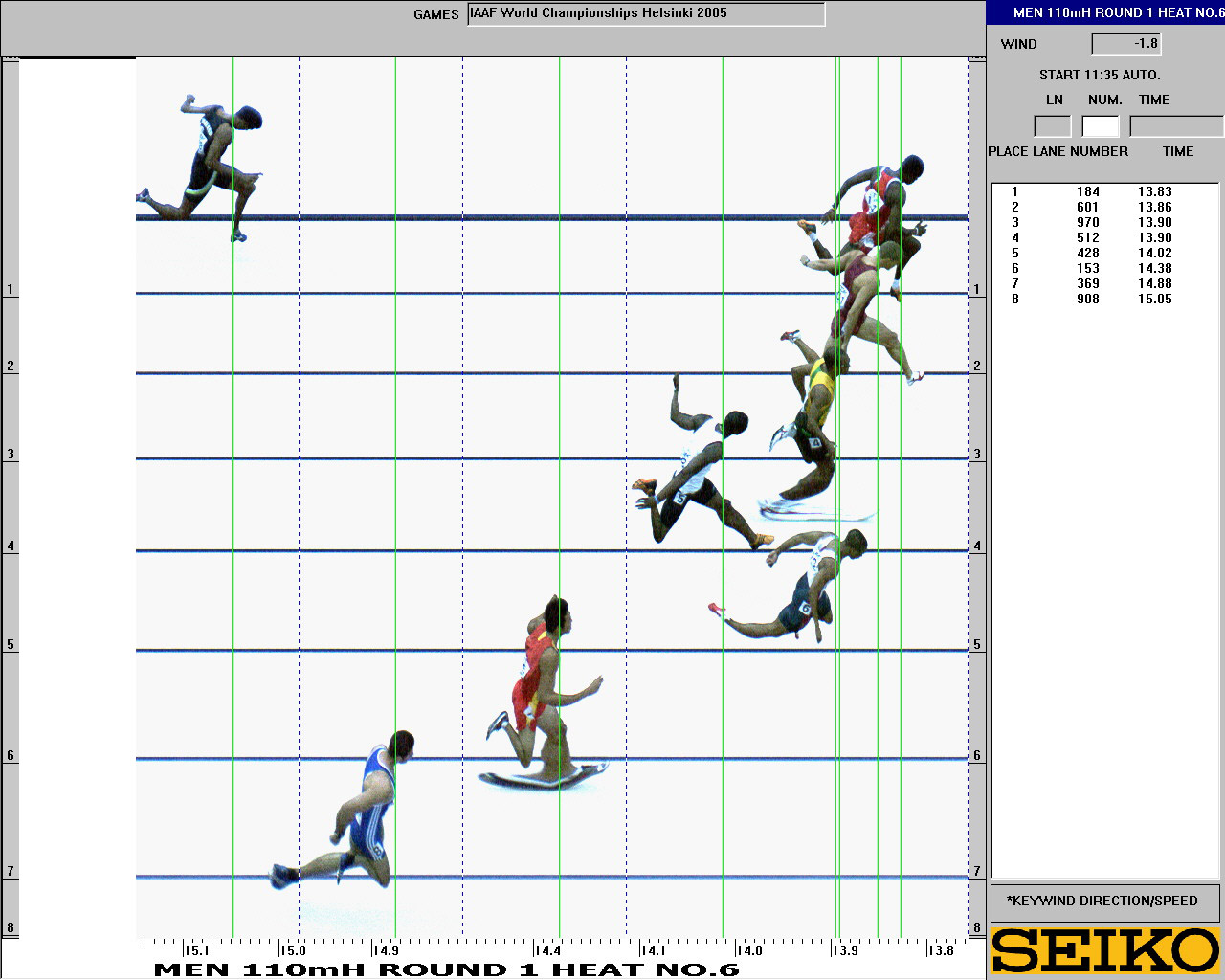Click the 14.4 mark on time scale
1225x980 pixels.
[x=547, y=950]
